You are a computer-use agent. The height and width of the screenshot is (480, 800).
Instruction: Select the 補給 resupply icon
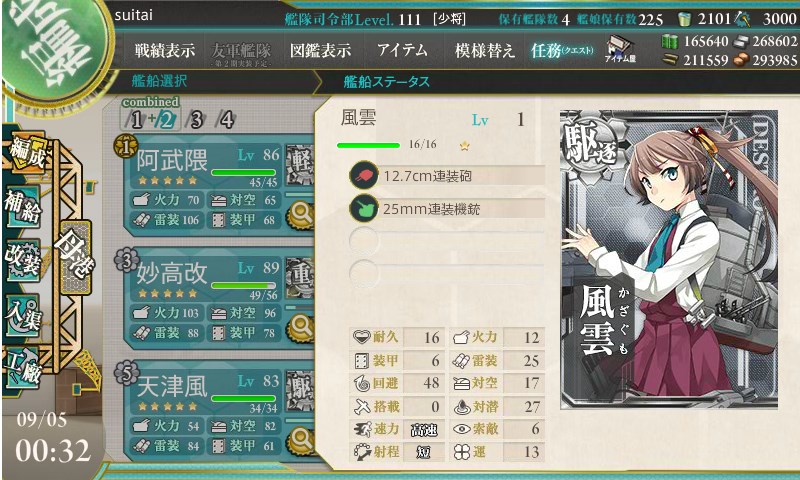[23, 206]
